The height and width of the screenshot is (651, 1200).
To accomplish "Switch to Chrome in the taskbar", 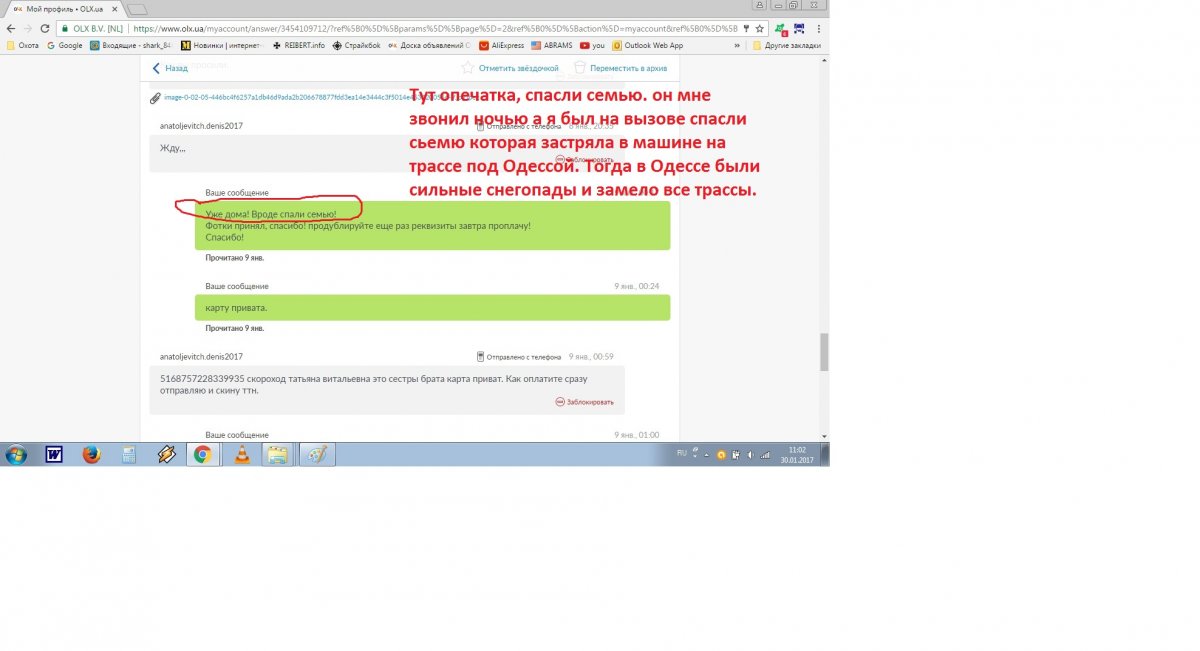I will (202, 455).
